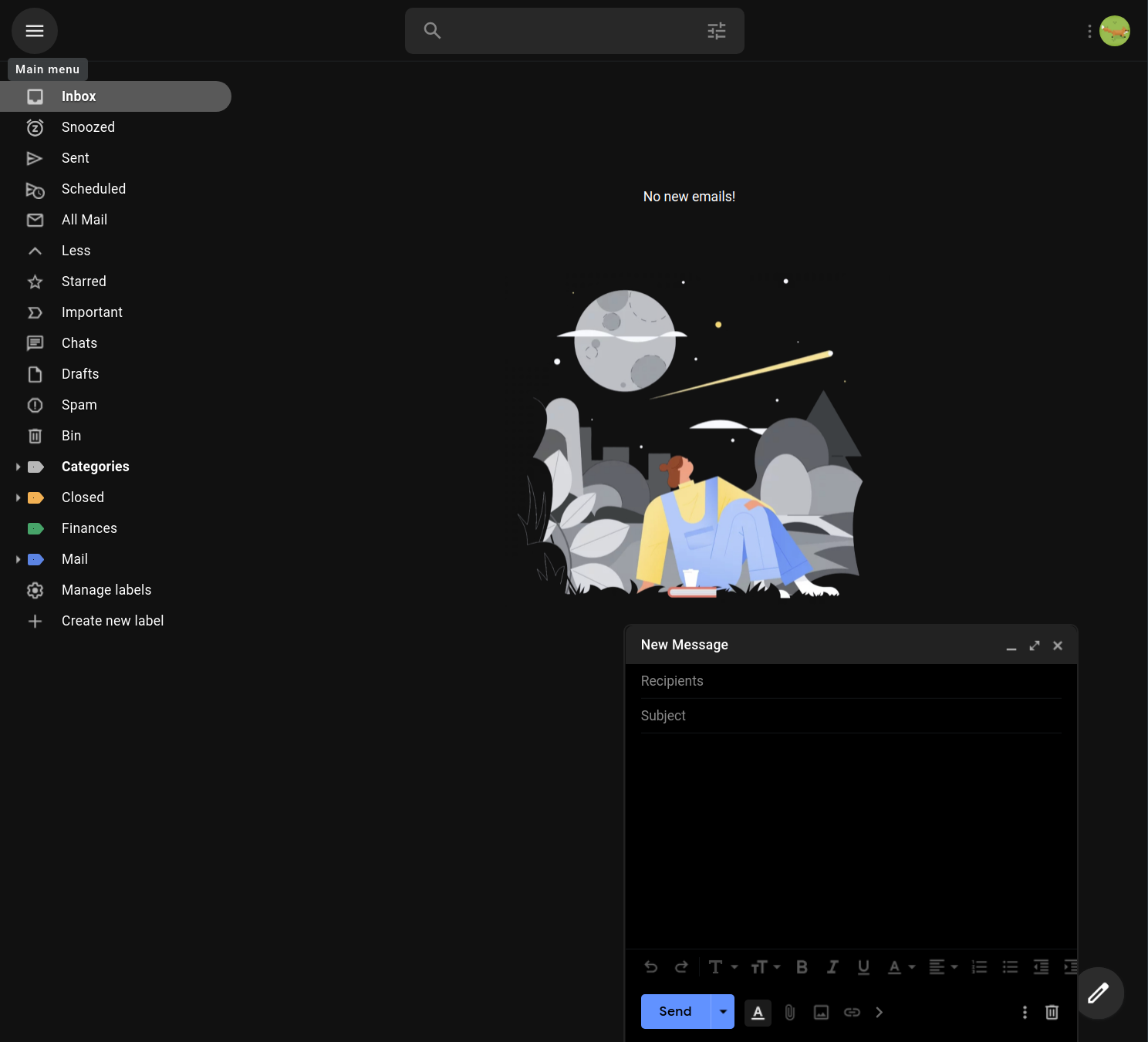
Task: Toggle underline formatting
Action: [x=863, y=967]
